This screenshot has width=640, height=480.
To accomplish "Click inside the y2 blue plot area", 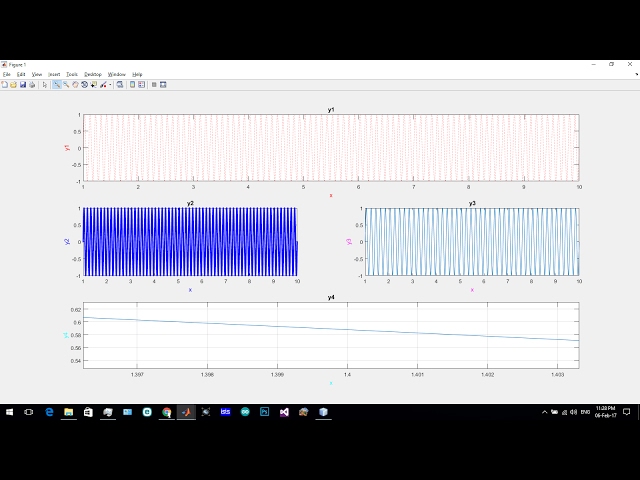I will (190, 242).
